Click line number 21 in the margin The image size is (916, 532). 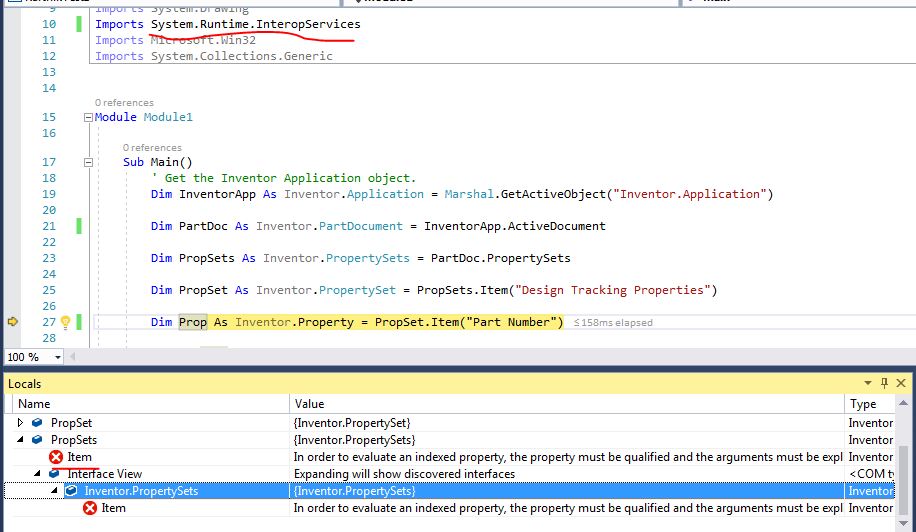point(49,226)
